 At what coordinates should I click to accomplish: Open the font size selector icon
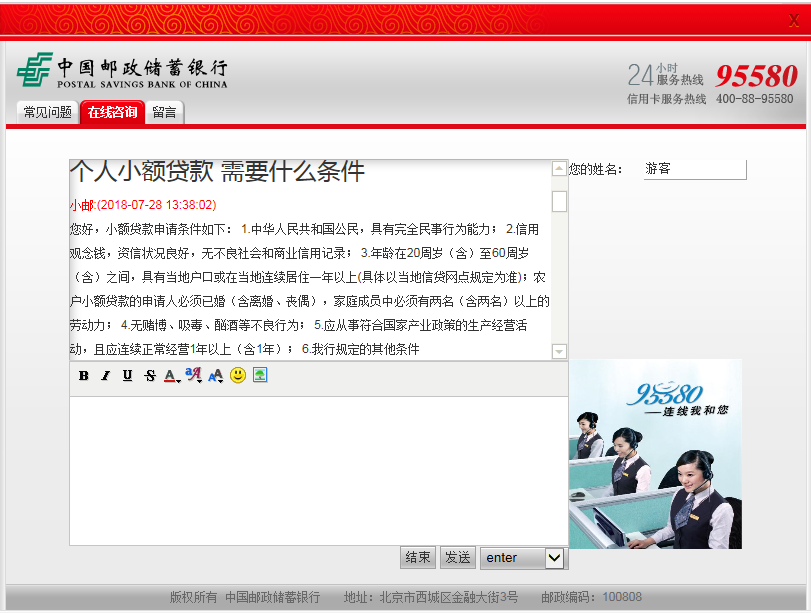pos(216,376)
